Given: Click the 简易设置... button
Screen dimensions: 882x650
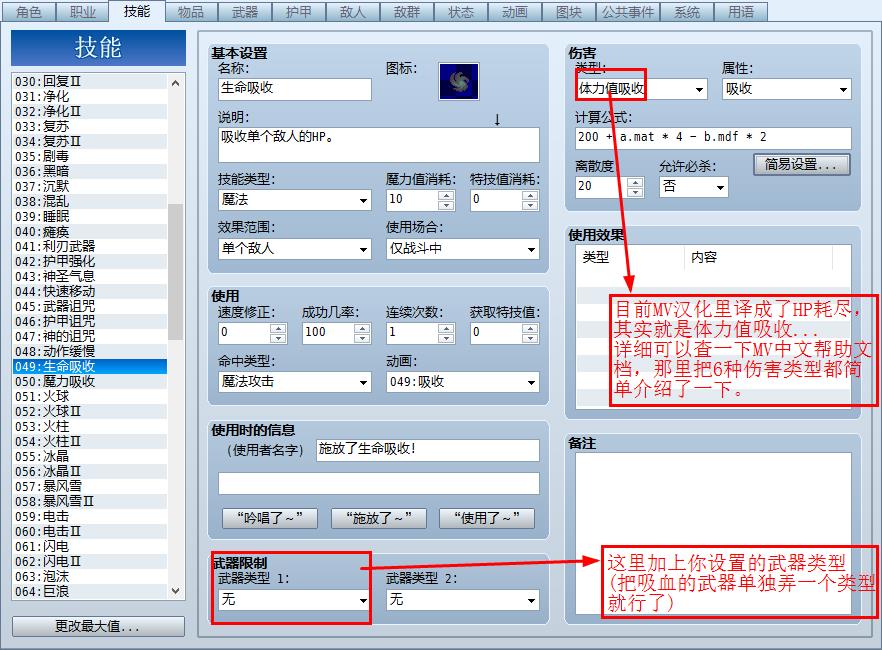Looking at the screenshot, I should 802,165.
